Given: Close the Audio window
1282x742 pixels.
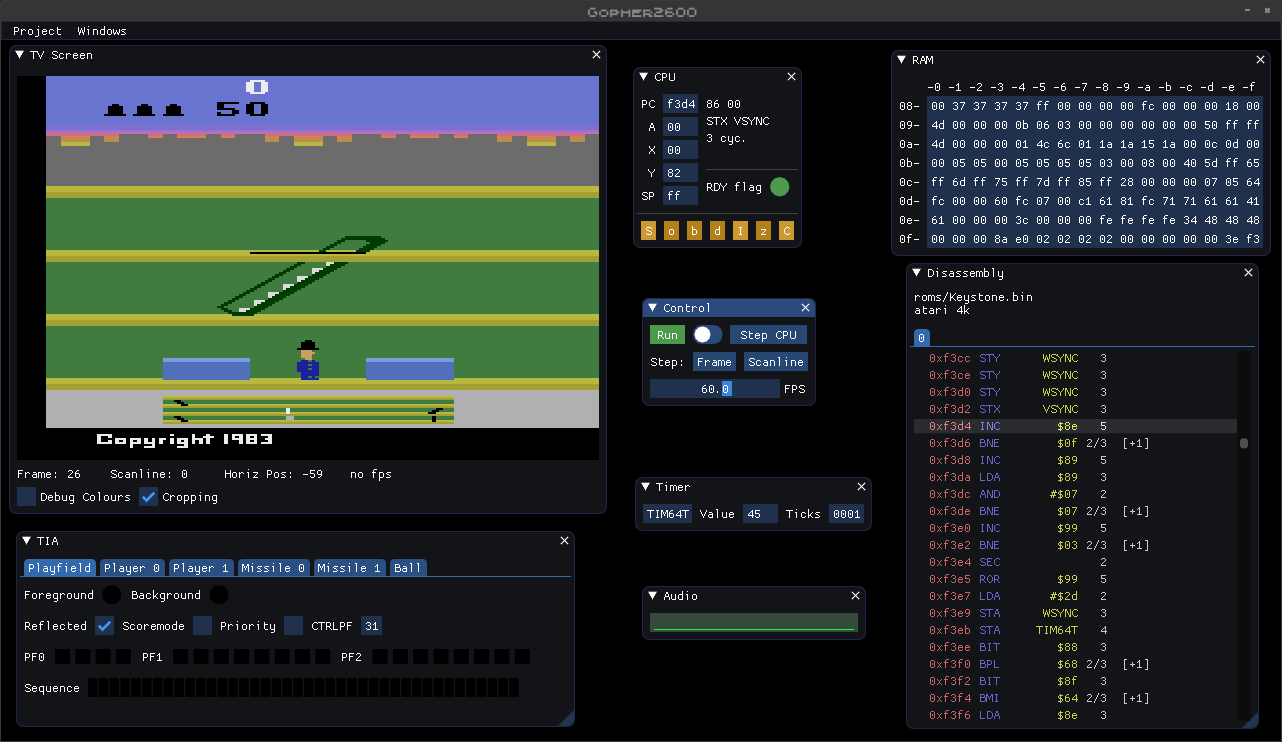Looking at the screenshot, I should [855, 596].
